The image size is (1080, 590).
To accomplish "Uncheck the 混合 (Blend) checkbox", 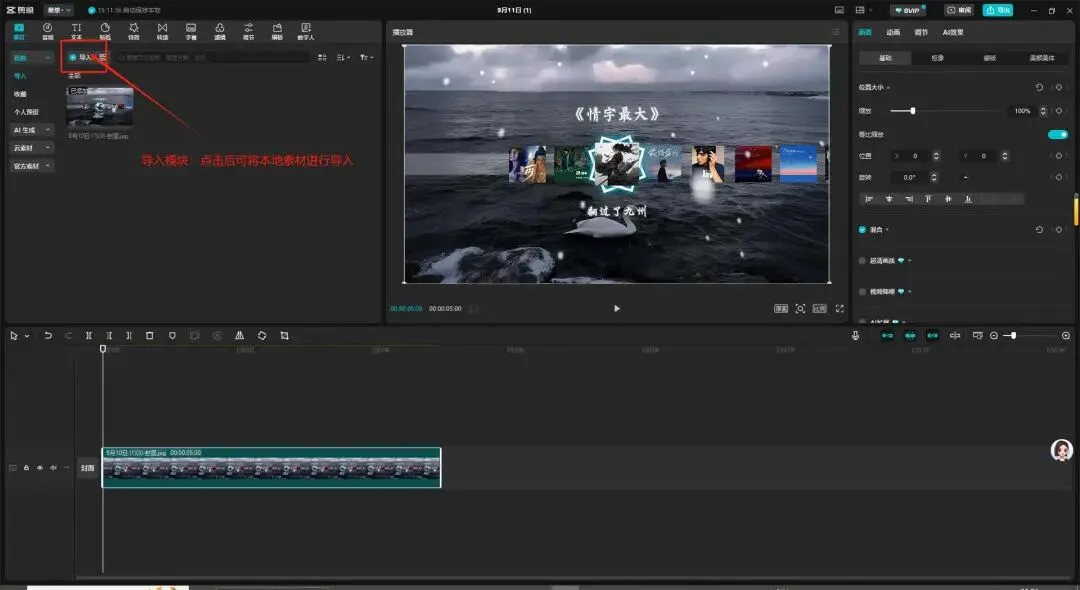I will [x=863, y=230].
